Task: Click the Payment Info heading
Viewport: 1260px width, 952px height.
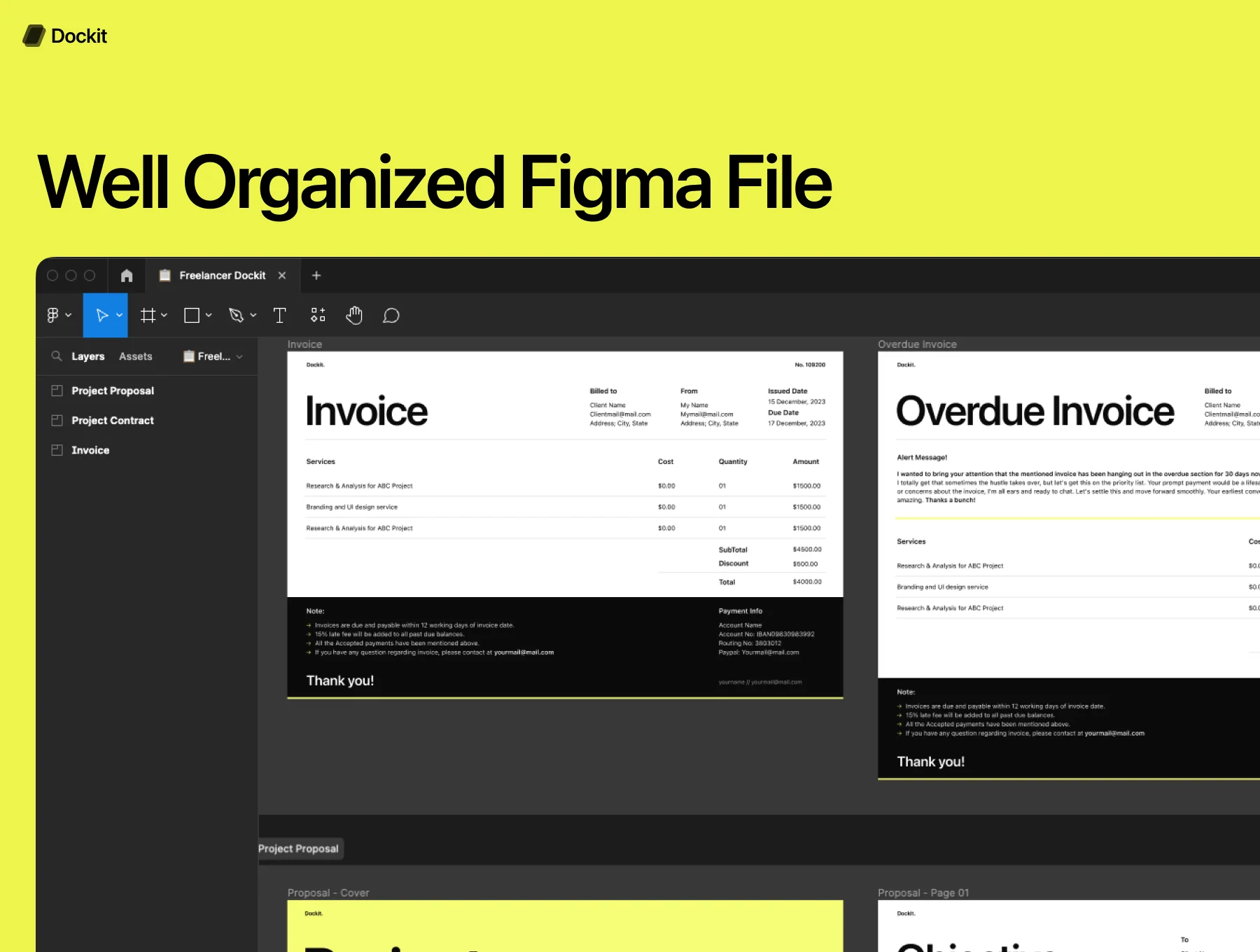Action: 741,611
